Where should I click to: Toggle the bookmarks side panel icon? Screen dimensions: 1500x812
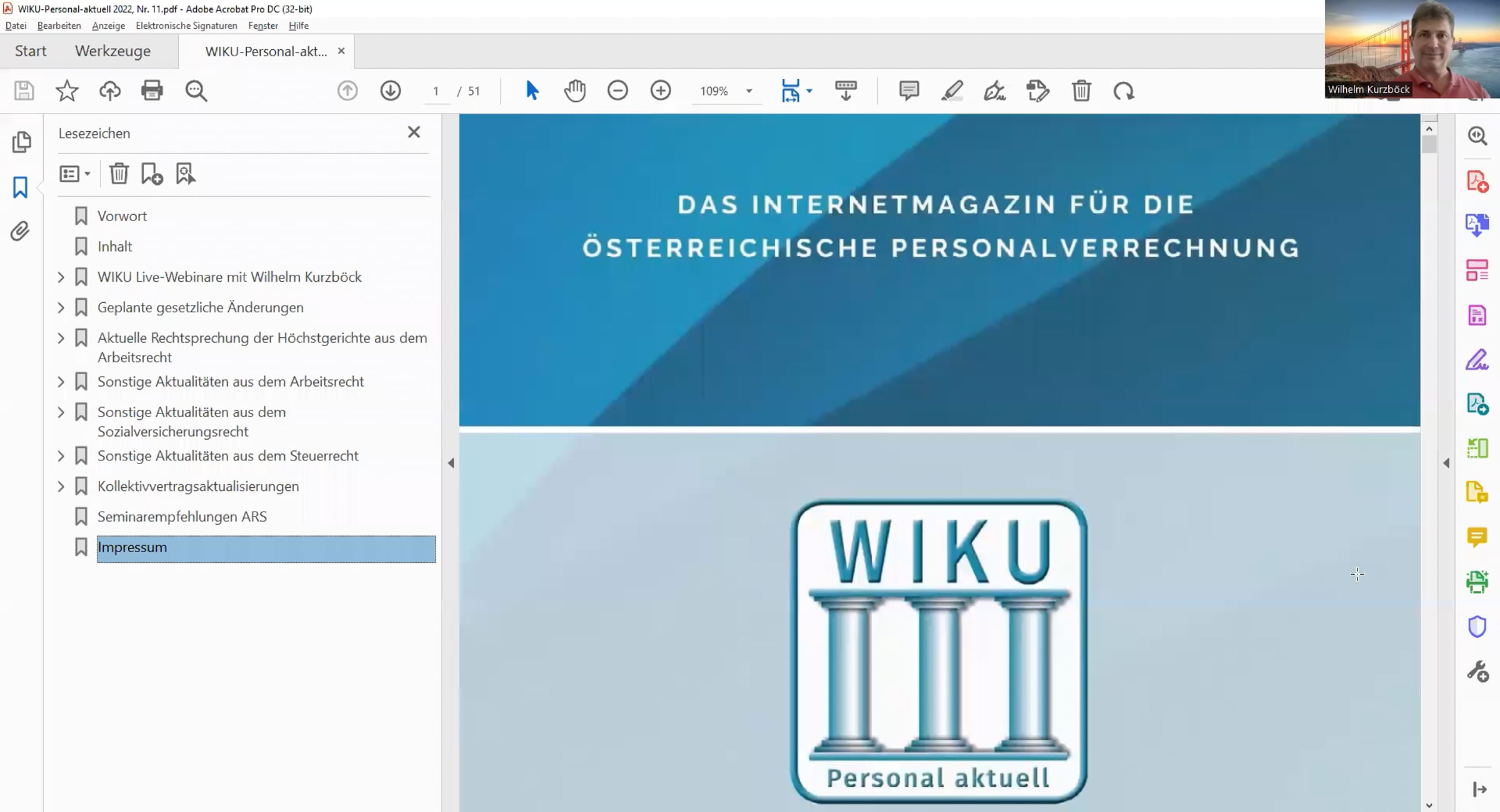(x=20, y=187)
